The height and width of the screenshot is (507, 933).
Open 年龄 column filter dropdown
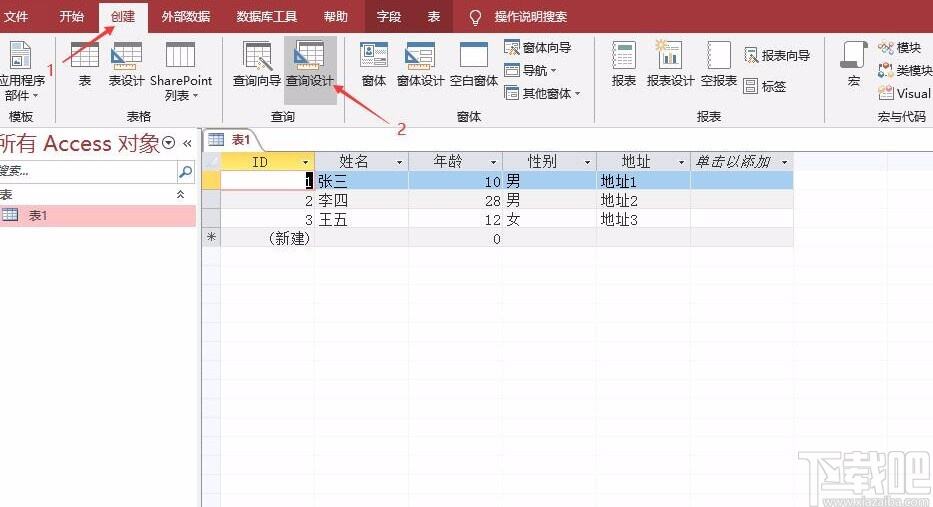coord(493,162)
